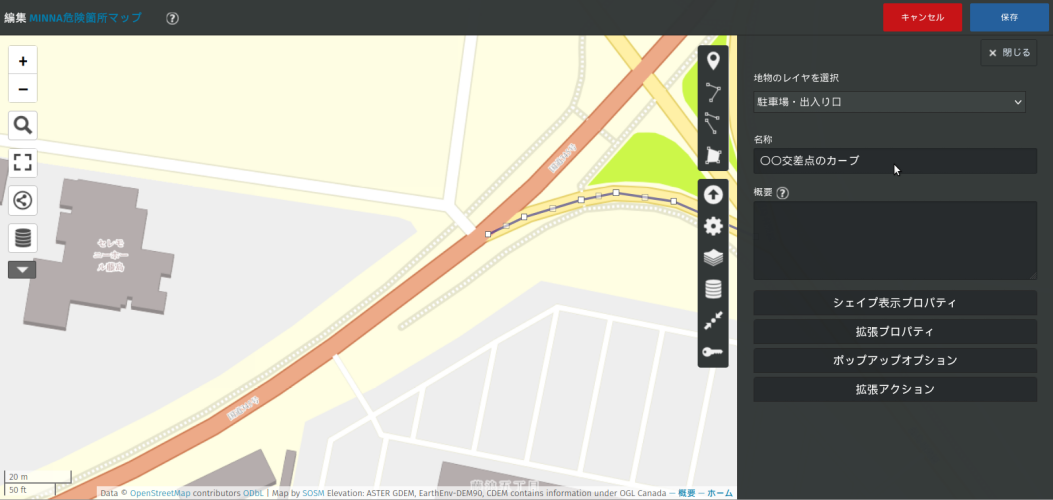Viewport: 1053px width, 500px height.
Task: Select the draw polyline tool
Action: [713, 93]
